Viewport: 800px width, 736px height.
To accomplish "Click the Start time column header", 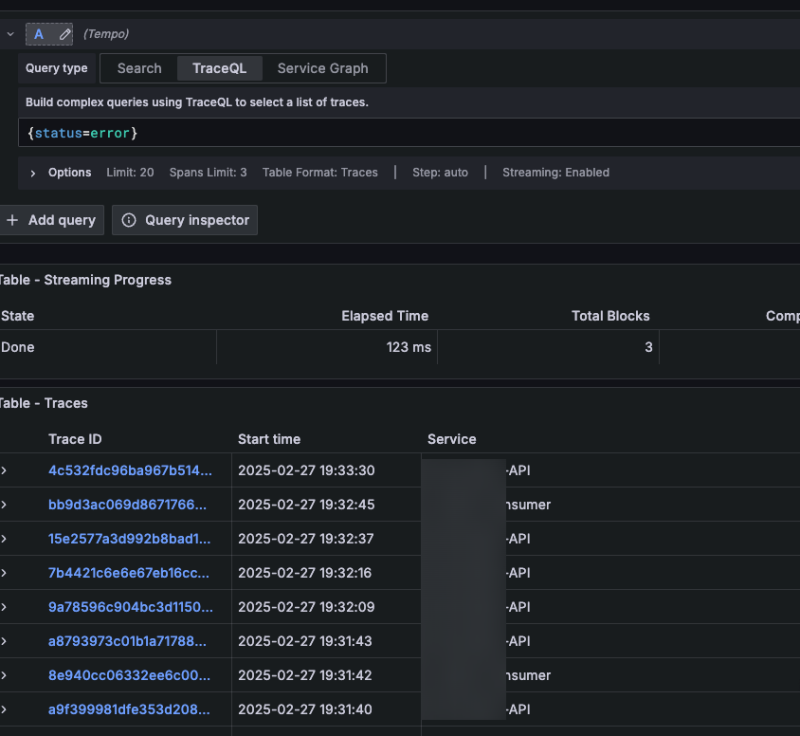I will point(269,439).
